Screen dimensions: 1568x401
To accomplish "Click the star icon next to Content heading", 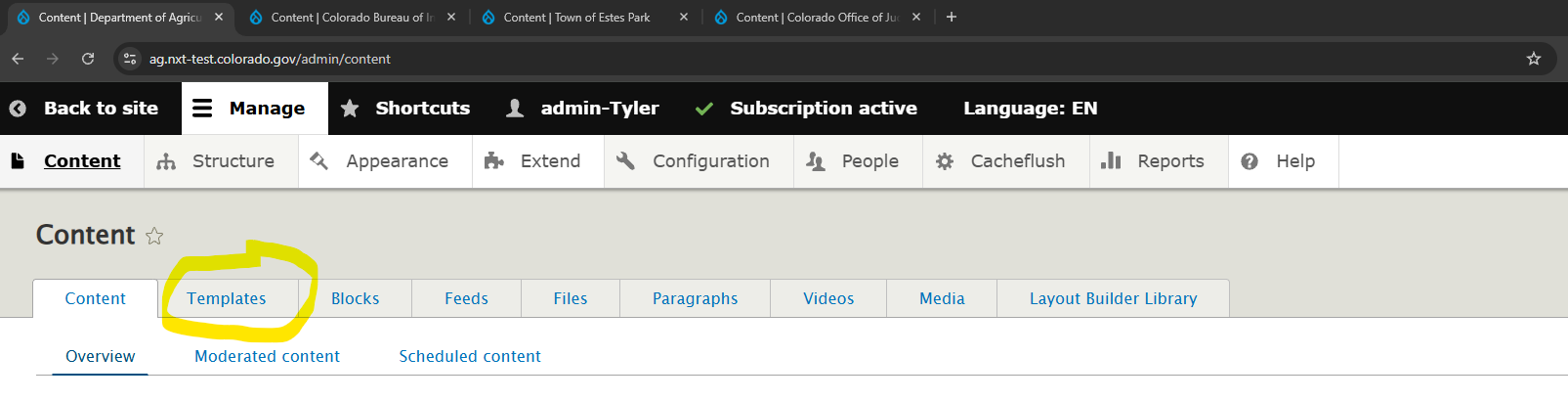I will 154,236.
